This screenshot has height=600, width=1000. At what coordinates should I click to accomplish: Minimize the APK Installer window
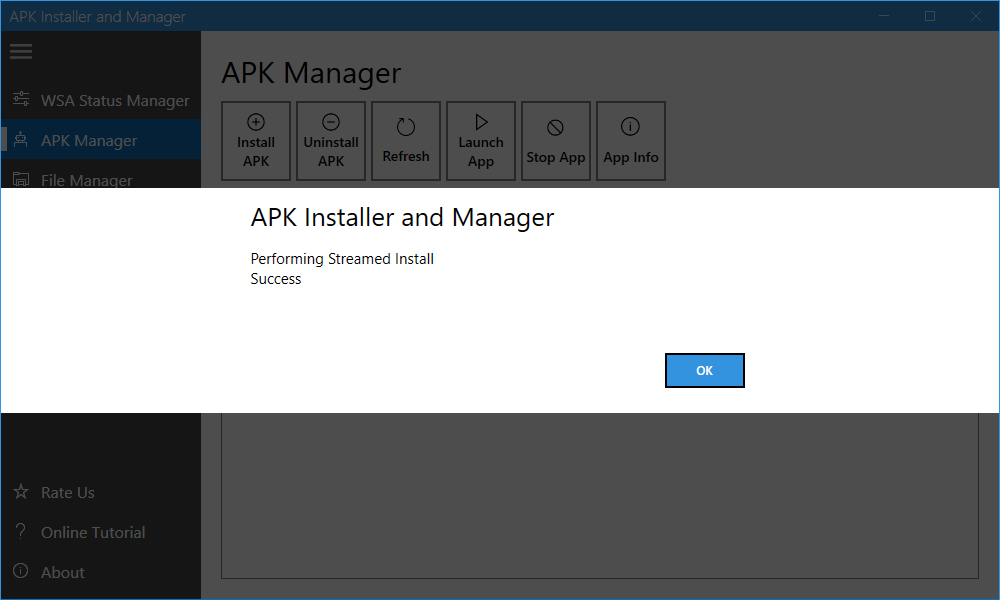(884, 16)
